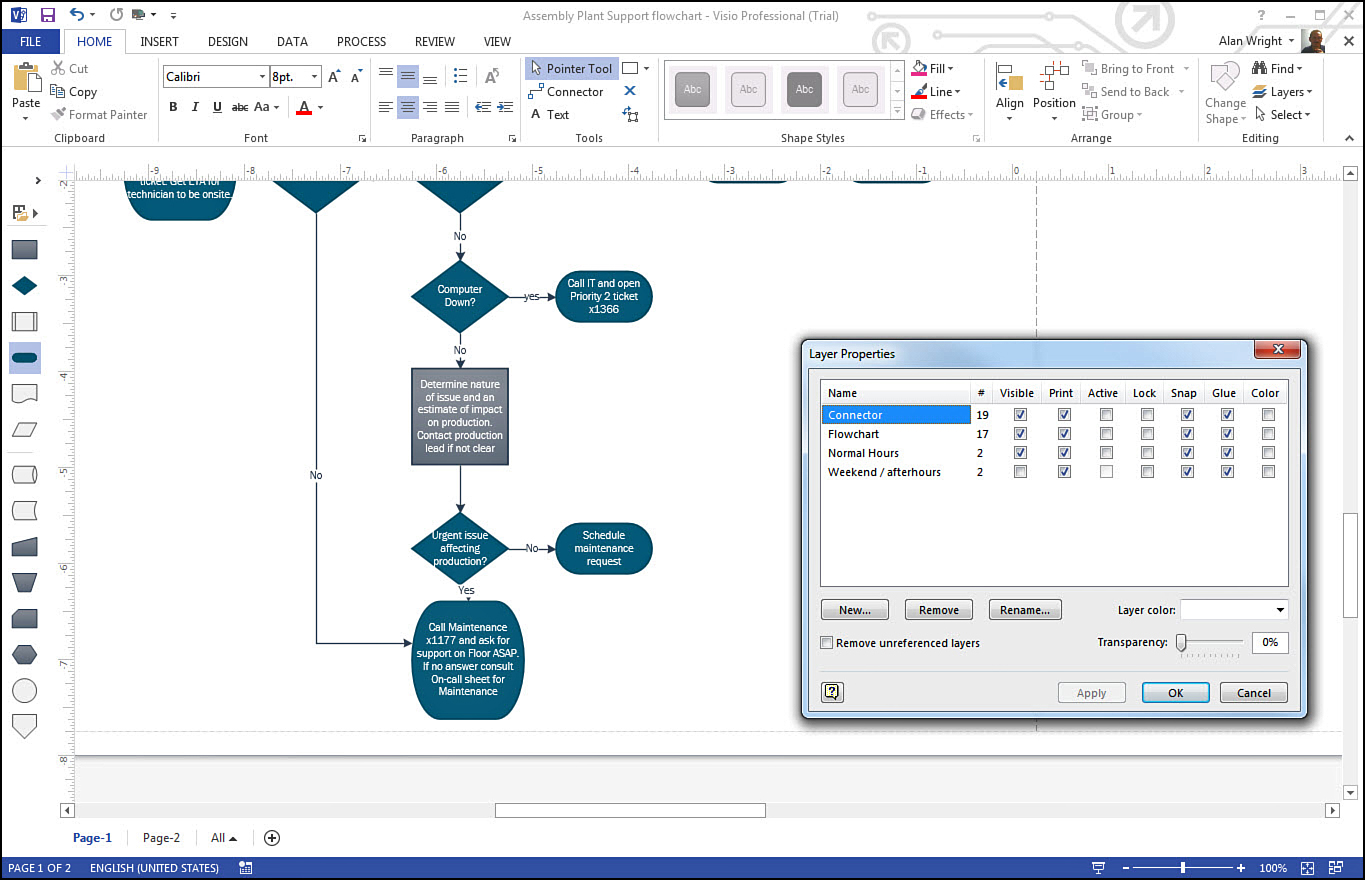Enable Active for Flowchart layer

tap(1106, 434)
